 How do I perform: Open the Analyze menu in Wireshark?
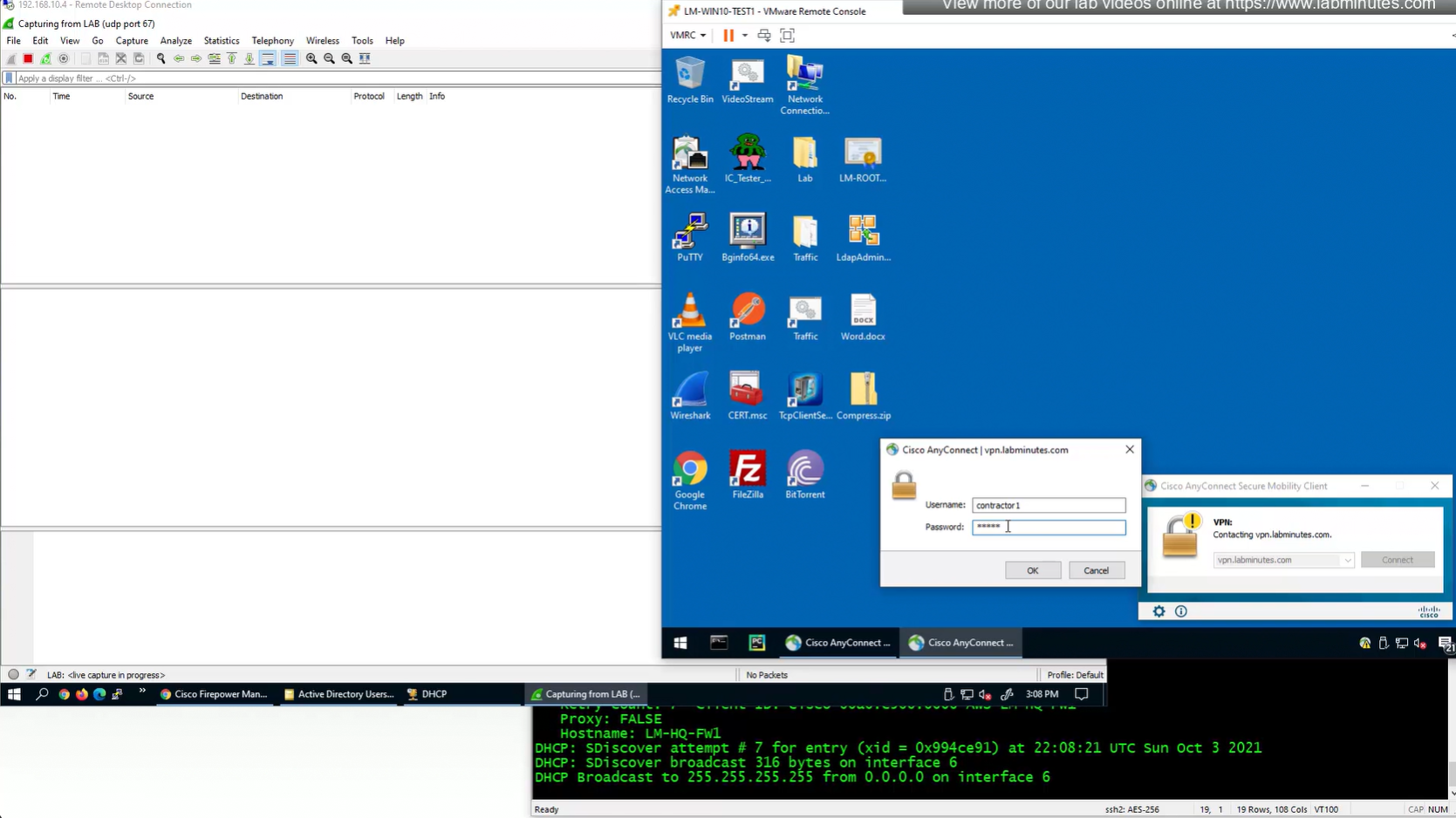click(x=175, y=41)
